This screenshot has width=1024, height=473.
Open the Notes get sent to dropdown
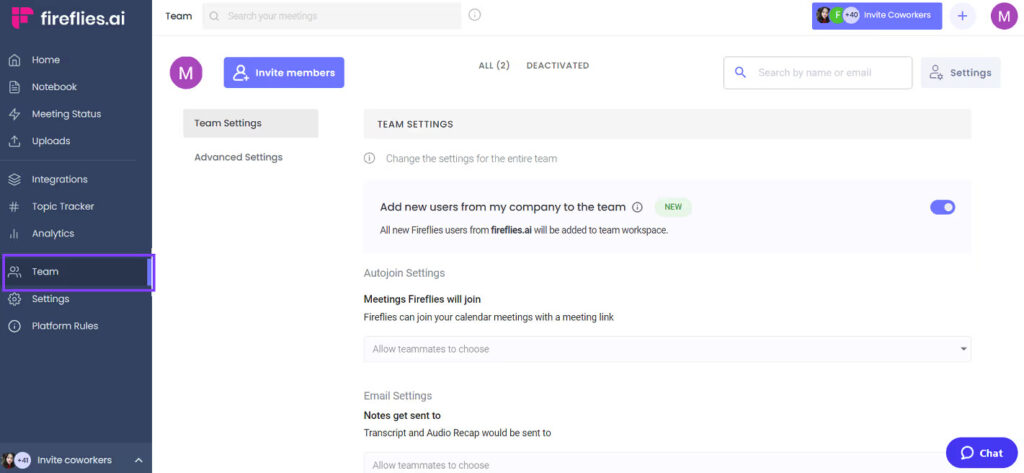(x=666, y=464)
